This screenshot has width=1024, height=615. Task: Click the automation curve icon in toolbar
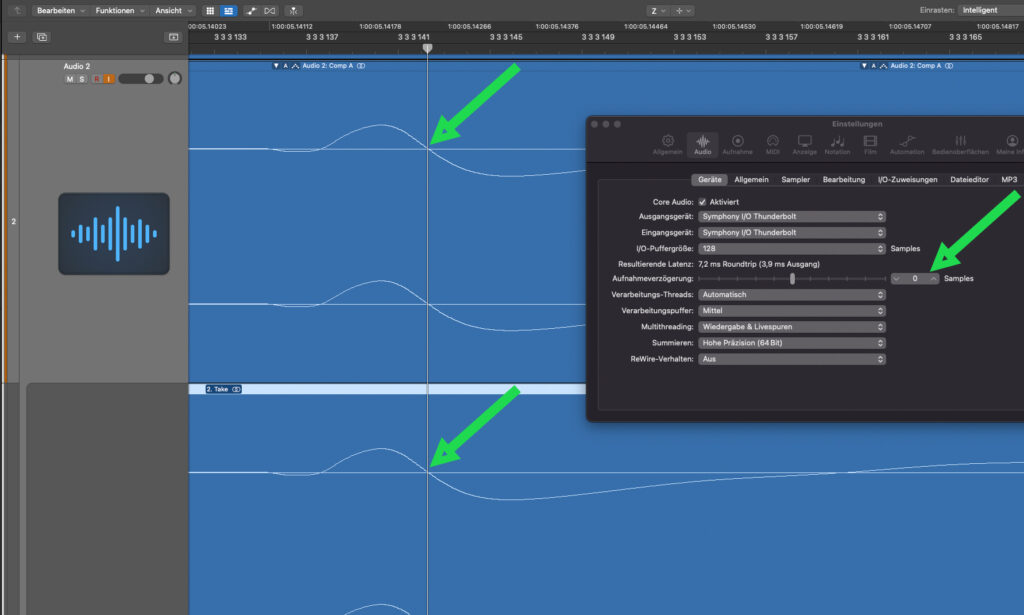click(251, 10)
